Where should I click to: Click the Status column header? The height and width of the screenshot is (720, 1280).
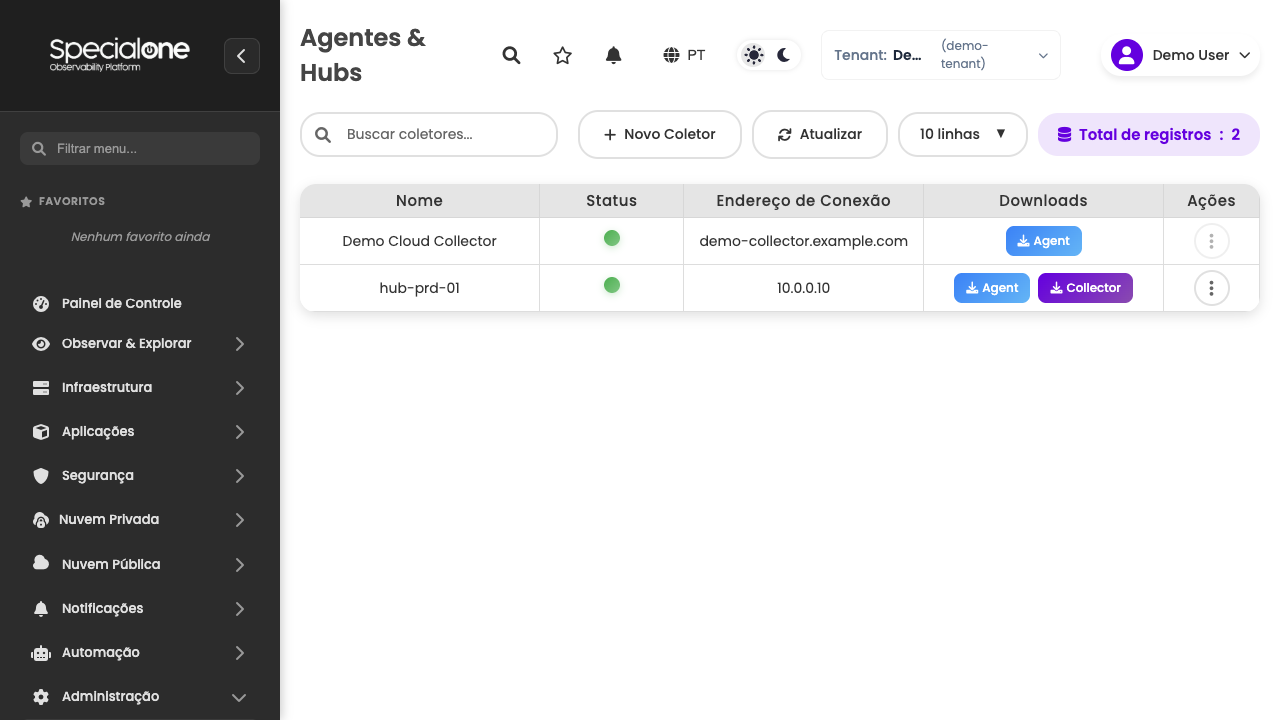point(611,201)
